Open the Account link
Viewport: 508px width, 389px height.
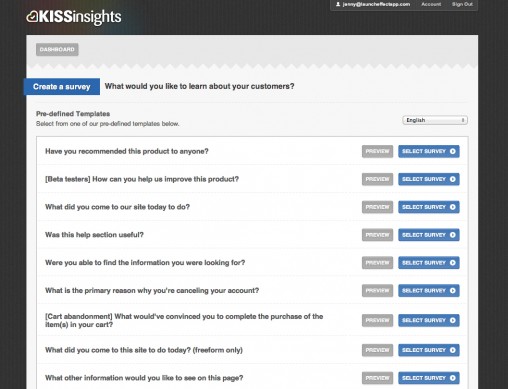click(x=431, y=4)
